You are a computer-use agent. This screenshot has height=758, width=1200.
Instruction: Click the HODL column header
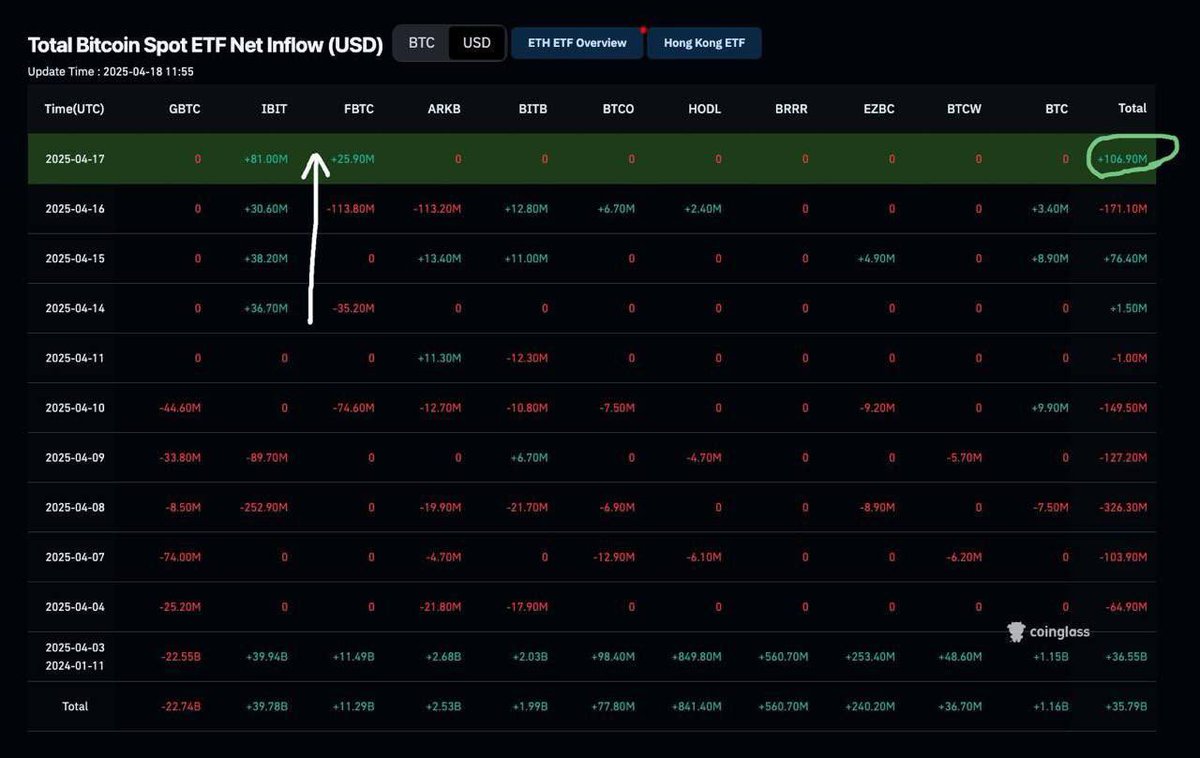click(704, 109)
